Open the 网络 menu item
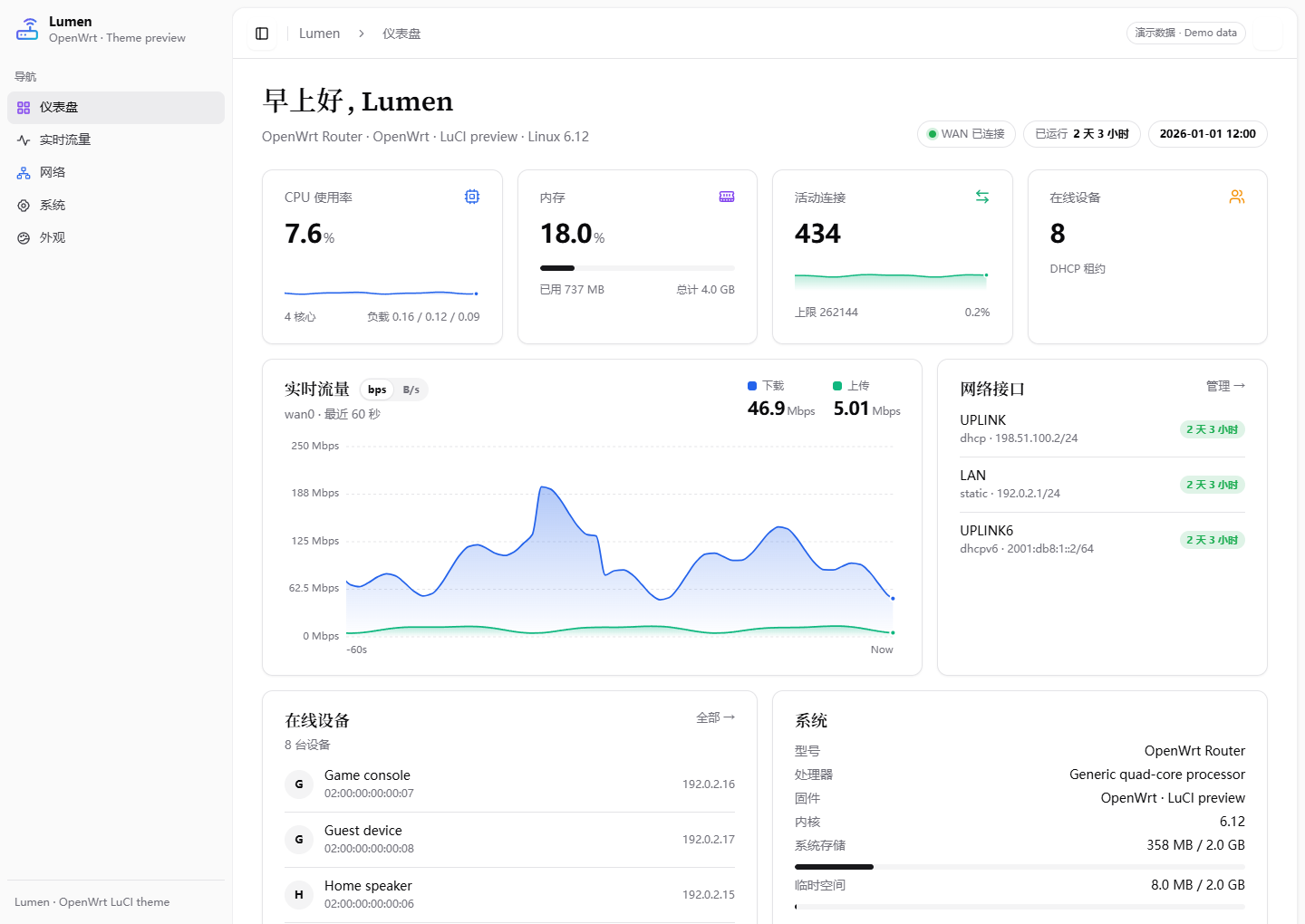This screenshot has width=1305, height=924. click(x=116, y=173)
